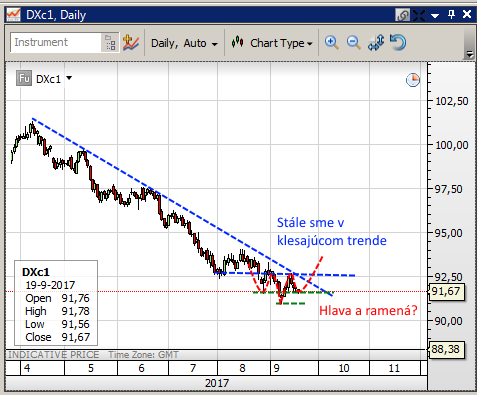Zoom in with the plus magnifier
Screen dimensions: 477x395
(331, 43)
